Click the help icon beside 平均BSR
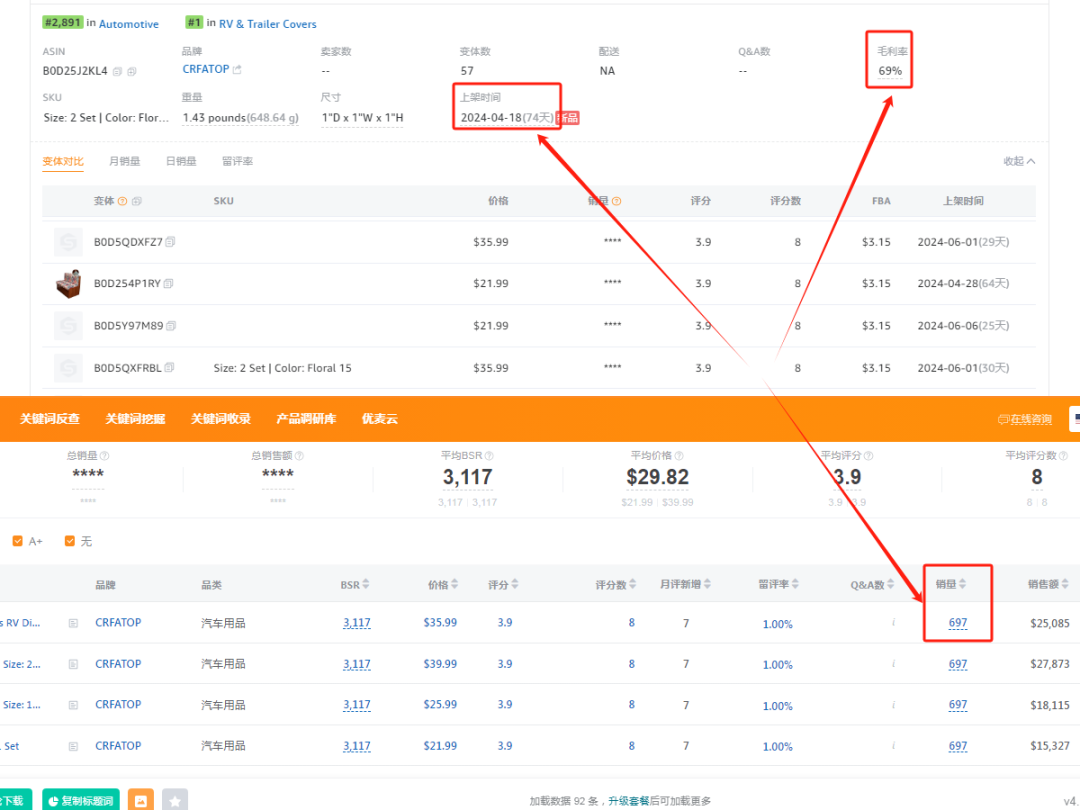Screen dimensions: 1080x810 click(x=489, y=456)
